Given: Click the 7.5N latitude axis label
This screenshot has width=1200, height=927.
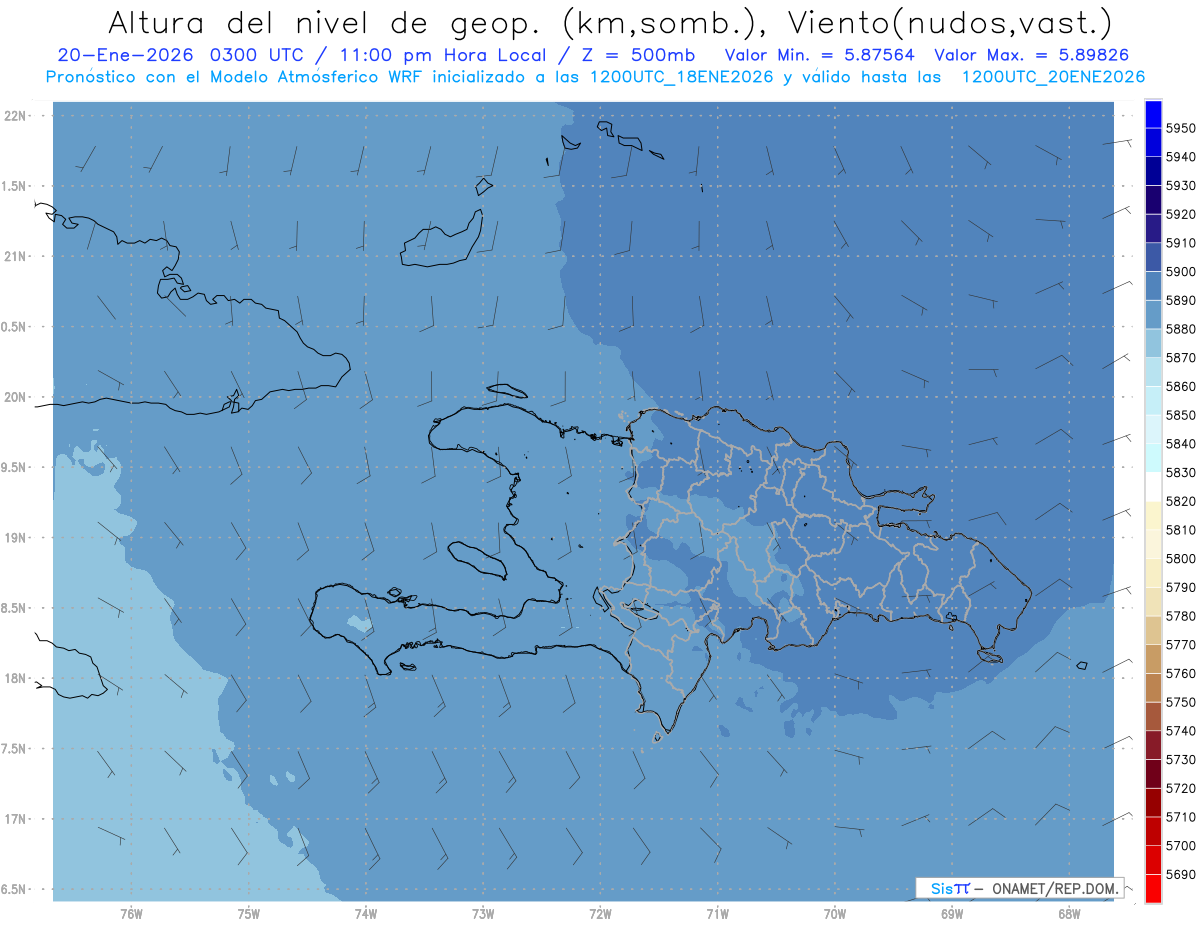Looking at the screenshot, I should point(14,748).
